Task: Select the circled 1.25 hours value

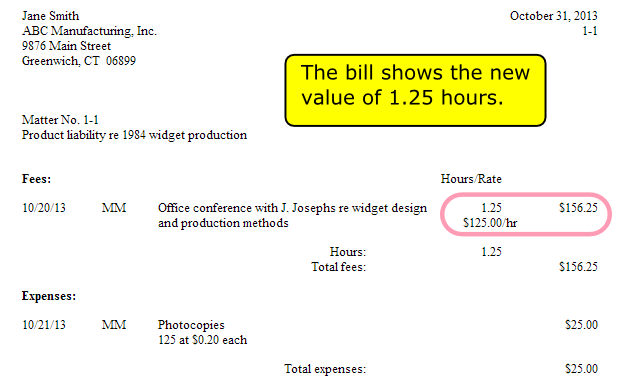Action: 491,208
